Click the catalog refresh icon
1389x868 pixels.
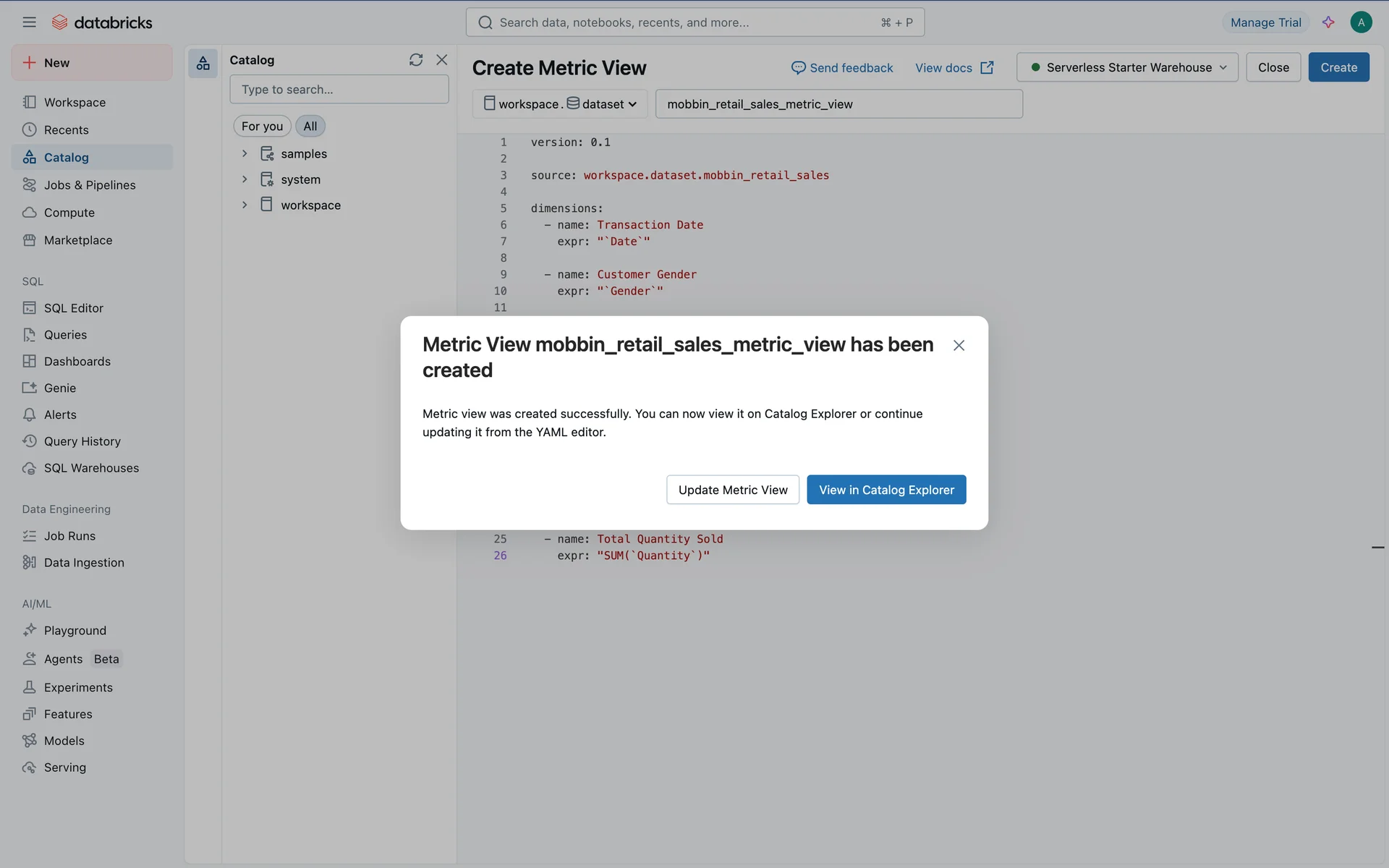pos(415,60)
